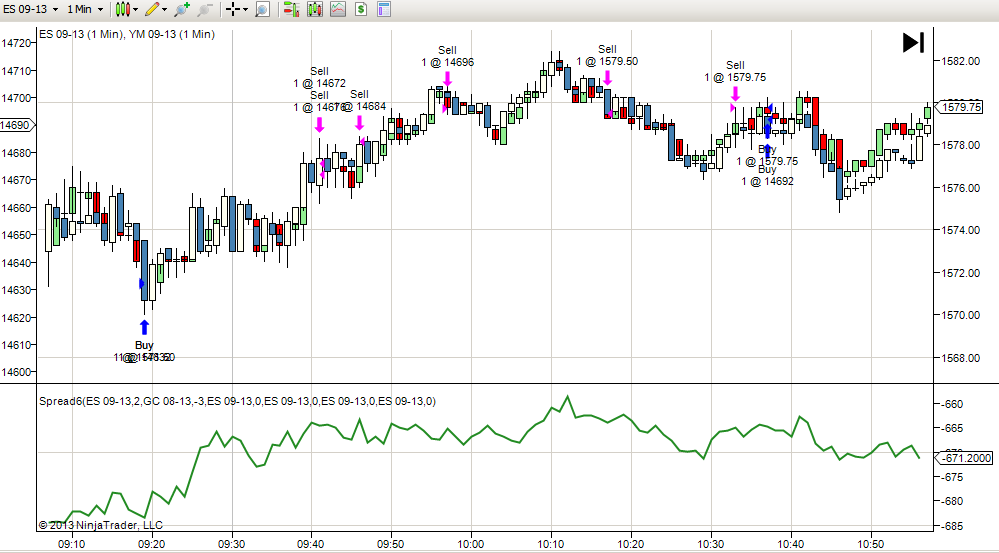The image size is (999, 553).
Task: Expand the chart style dropdown arrow
Action: tap(136, 10)
